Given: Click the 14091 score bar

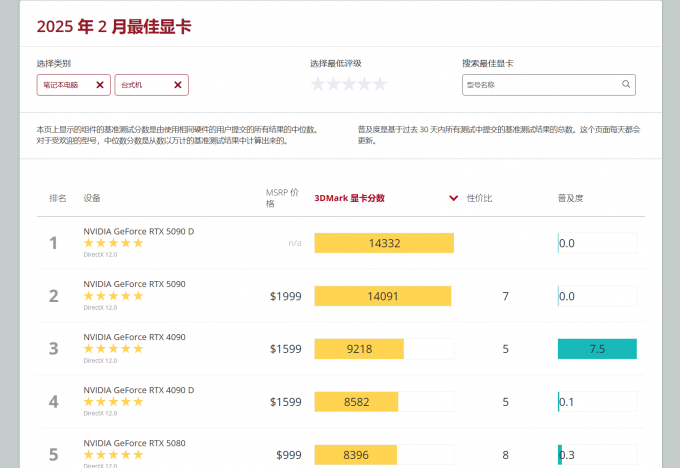Looking at the screenshot, I should (383, 296).
